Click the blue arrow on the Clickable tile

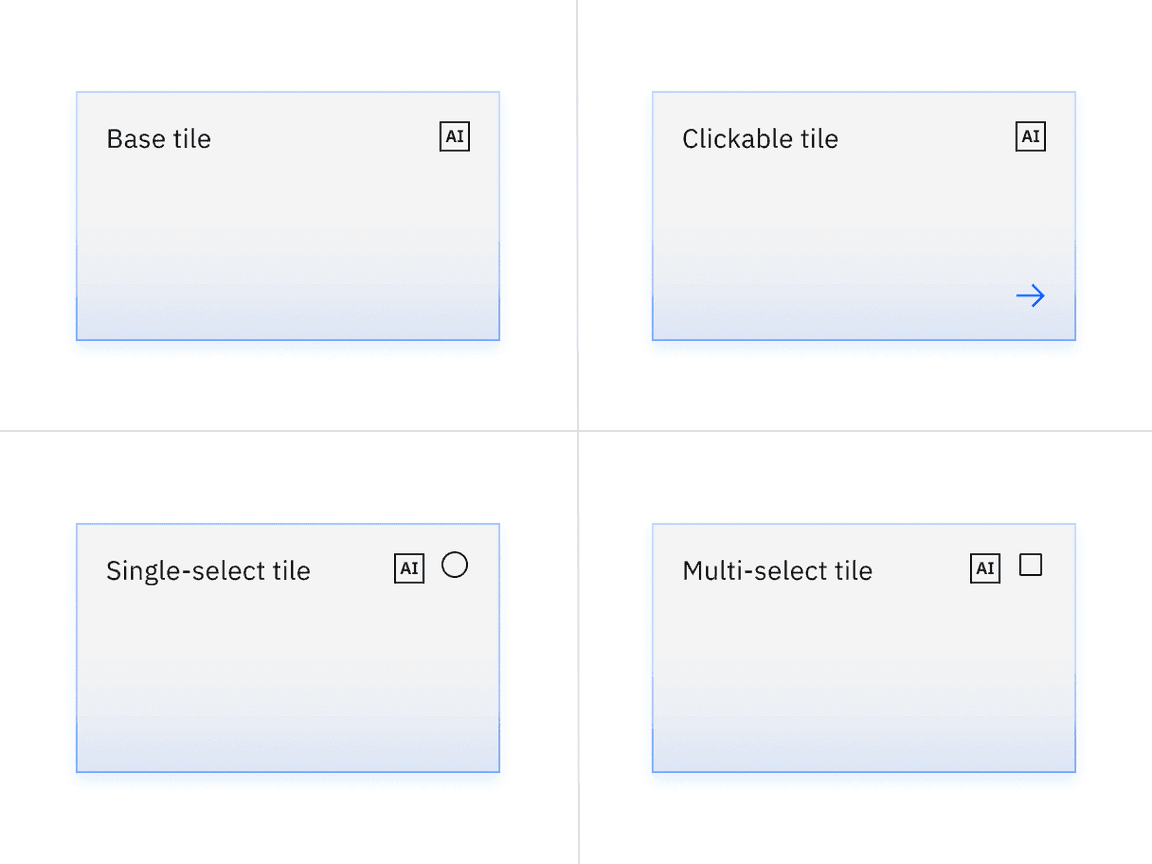1030,296
